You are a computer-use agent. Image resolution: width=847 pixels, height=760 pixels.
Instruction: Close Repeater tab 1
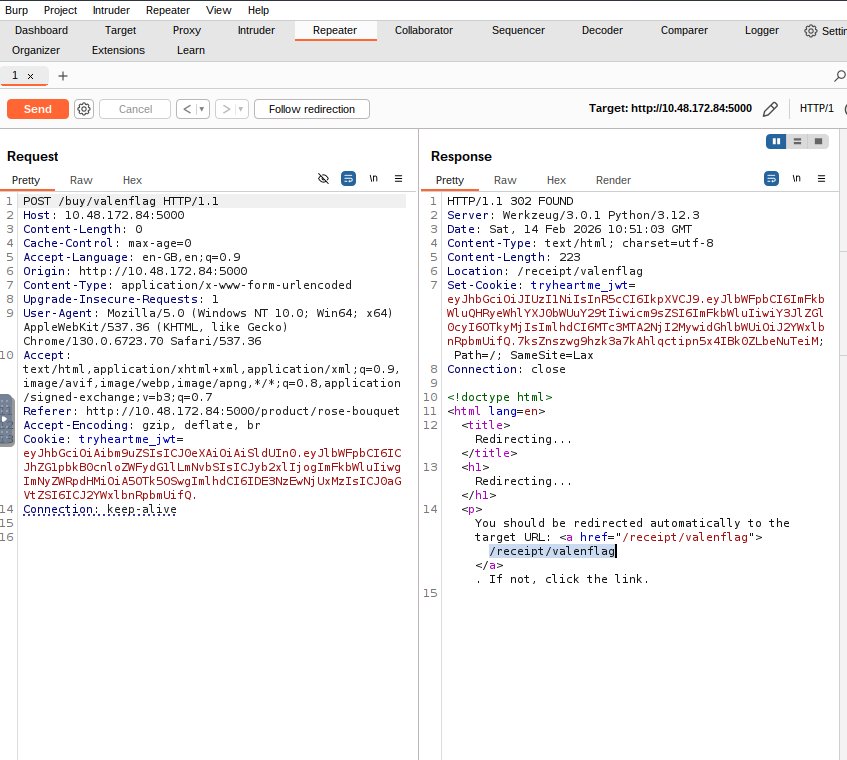30,76
